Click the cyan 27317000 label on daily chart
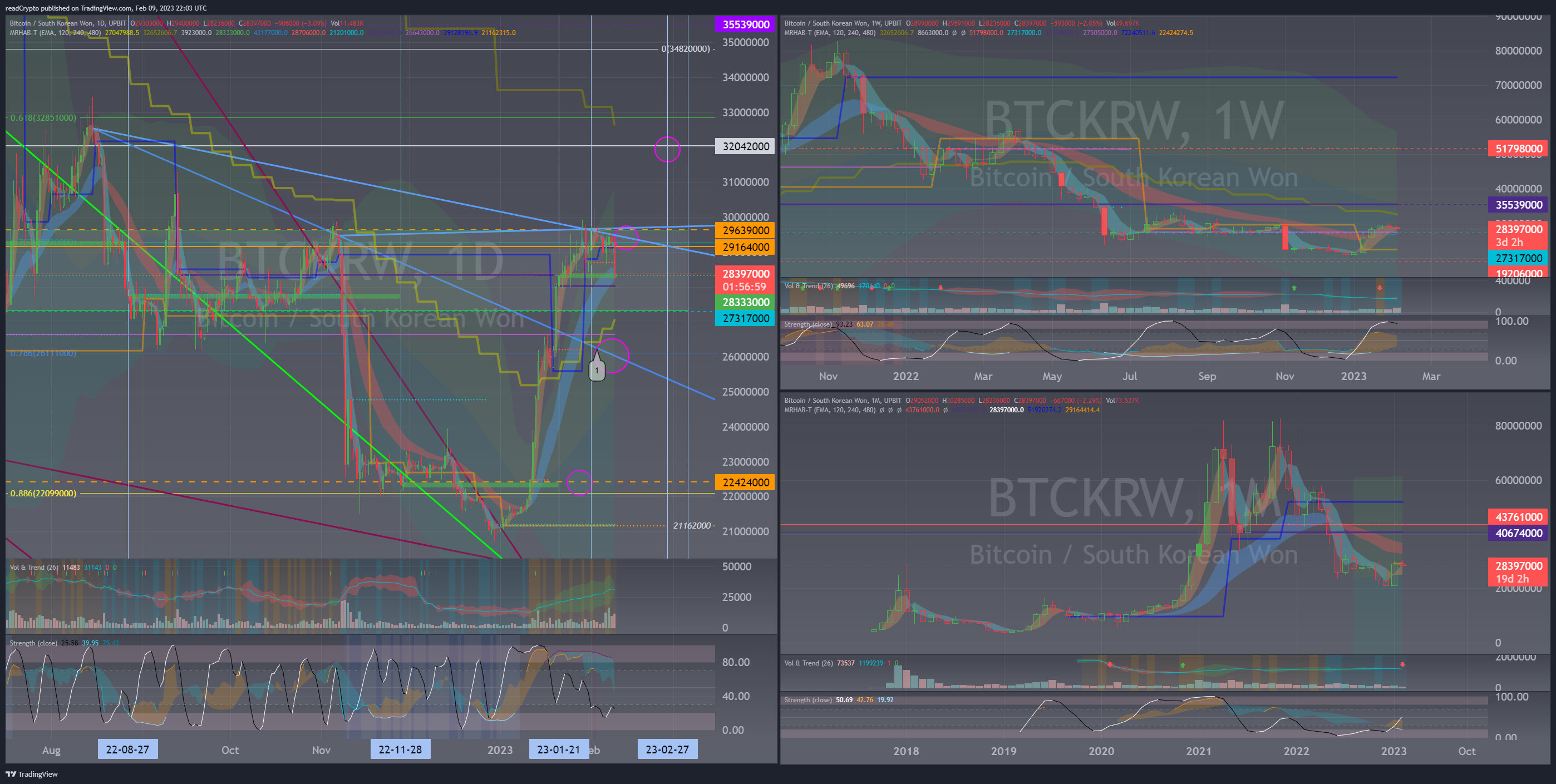The image size is (1556, 784). pyautogui.click(x=745, y=318)
